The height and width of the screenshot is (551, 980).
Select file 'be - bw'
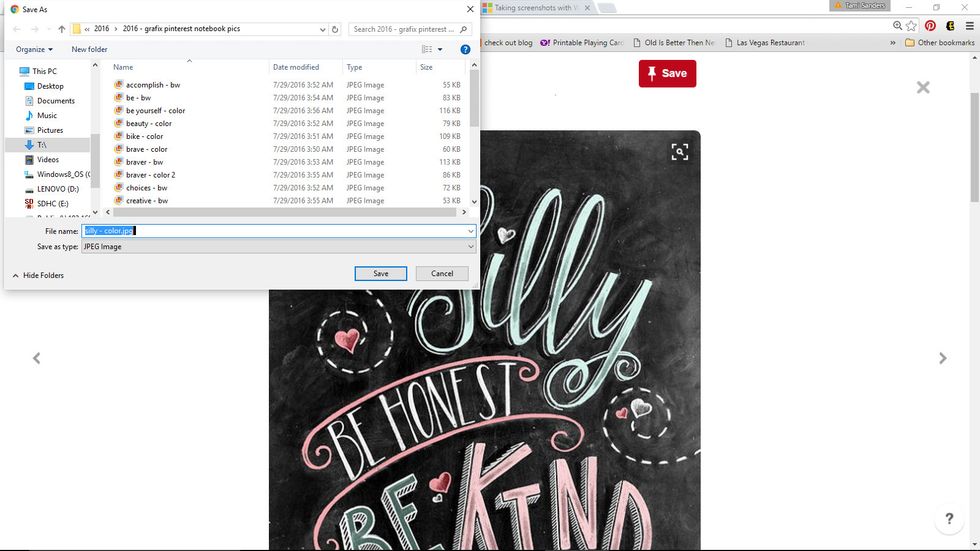[x=138, y=98]
